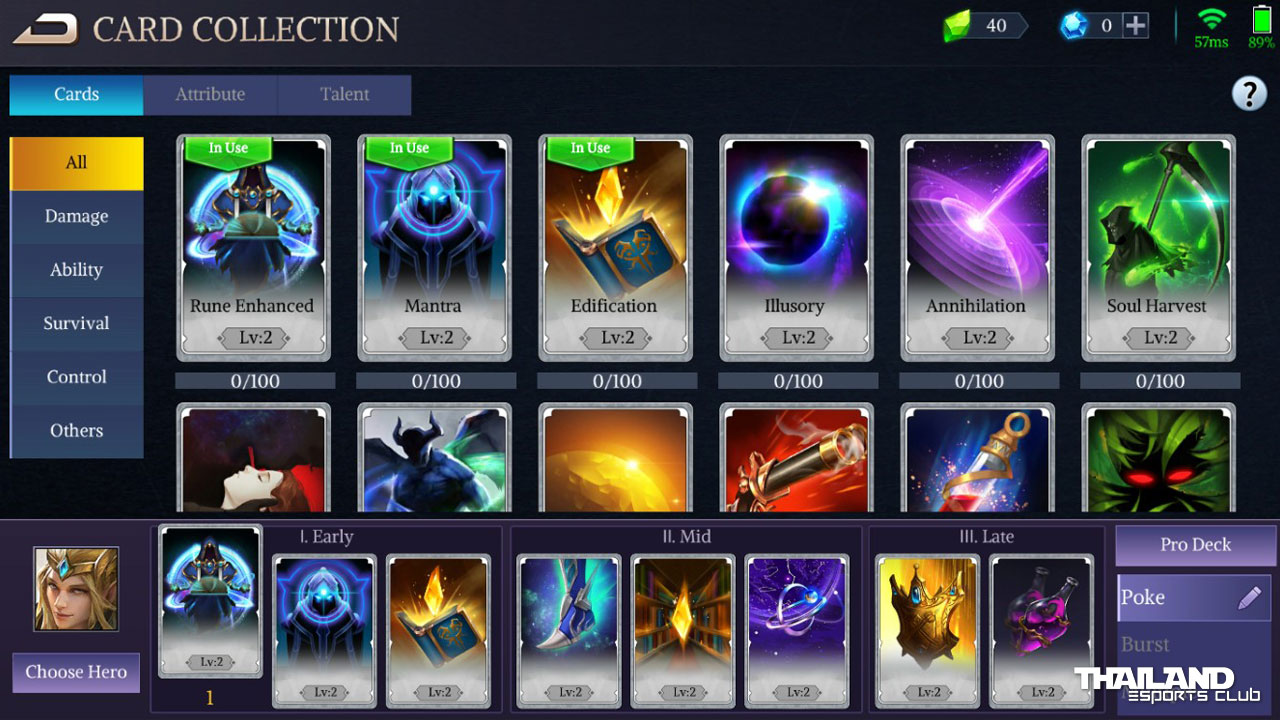Viewport: 1280px width, 720px height.
Task: Select the golden crown card in Late slot
Action: coord(928,631)
